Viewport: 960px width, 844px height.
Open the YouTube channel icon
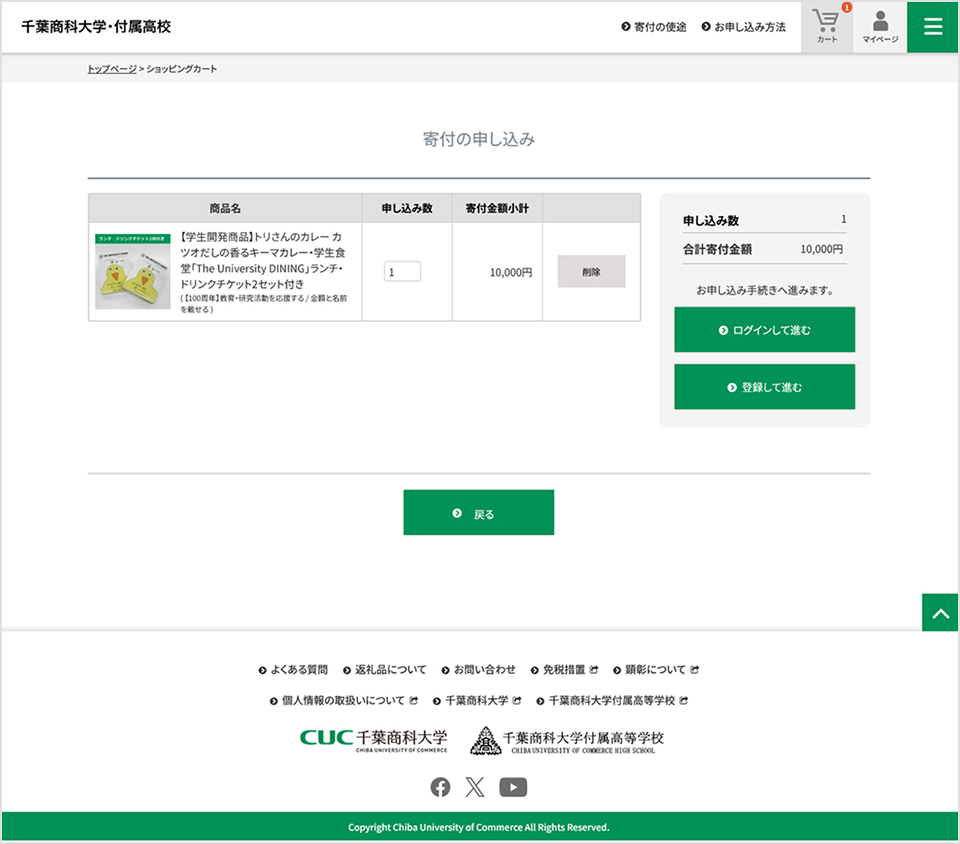pos(513,787)
